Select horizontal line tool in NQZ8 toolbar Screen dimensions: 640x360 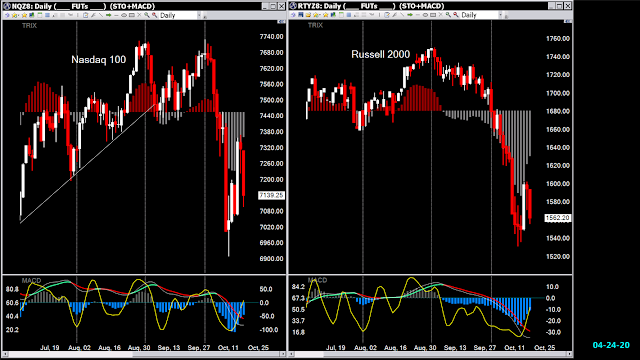(116, 15)
